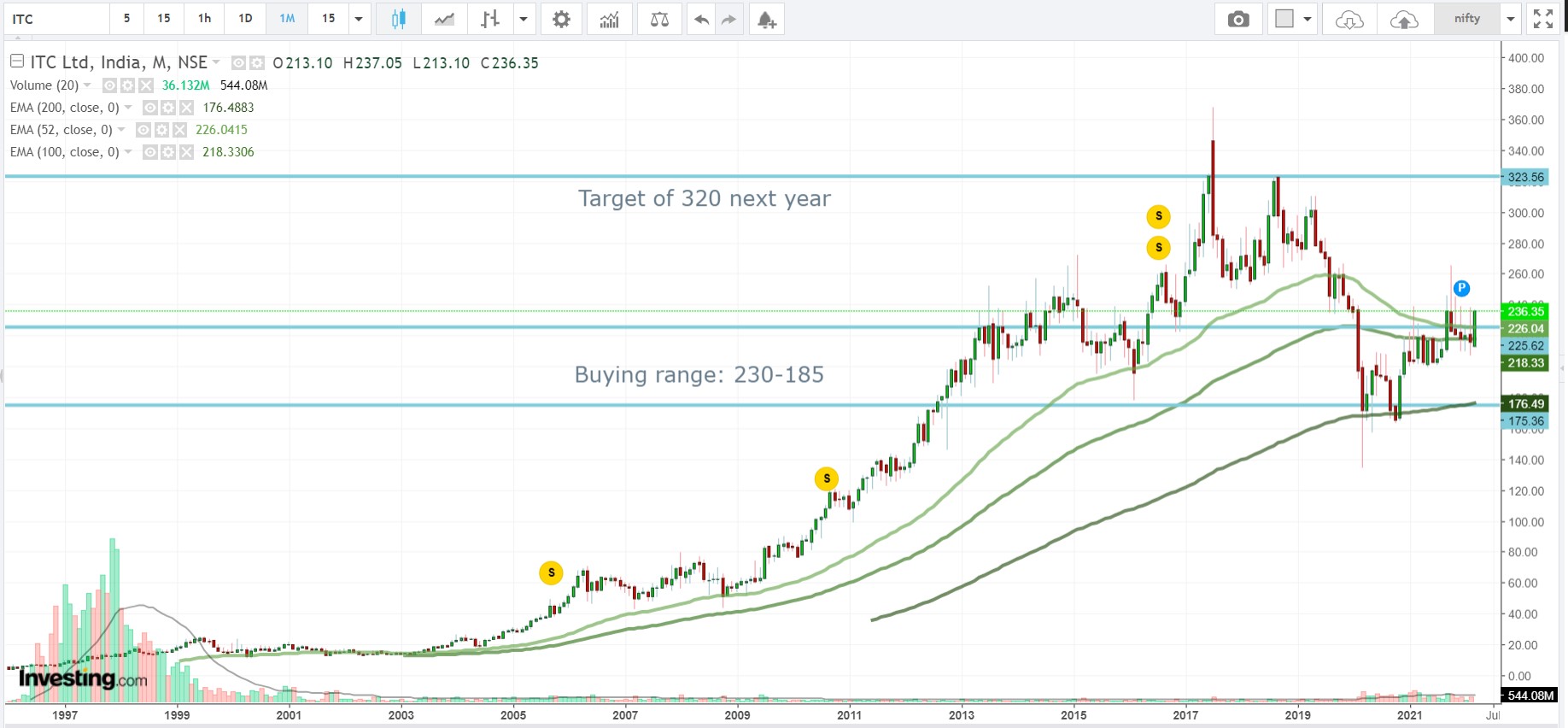Select the 1M interval
Screen dimensions: 1568x728
tap(287, 19)
